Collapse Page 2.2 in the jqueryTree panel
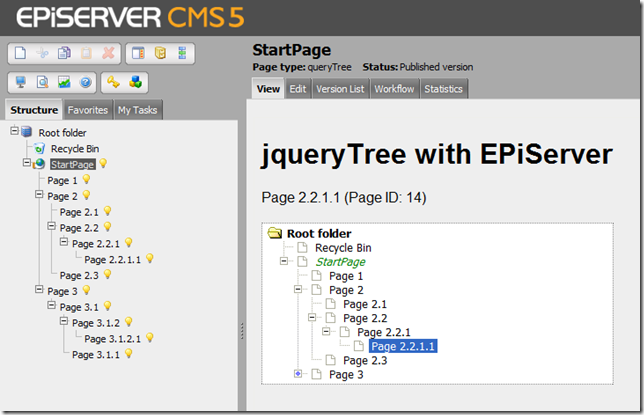This screenshot has height=415, width=644. pyautogui.click(x=312, y=318)
